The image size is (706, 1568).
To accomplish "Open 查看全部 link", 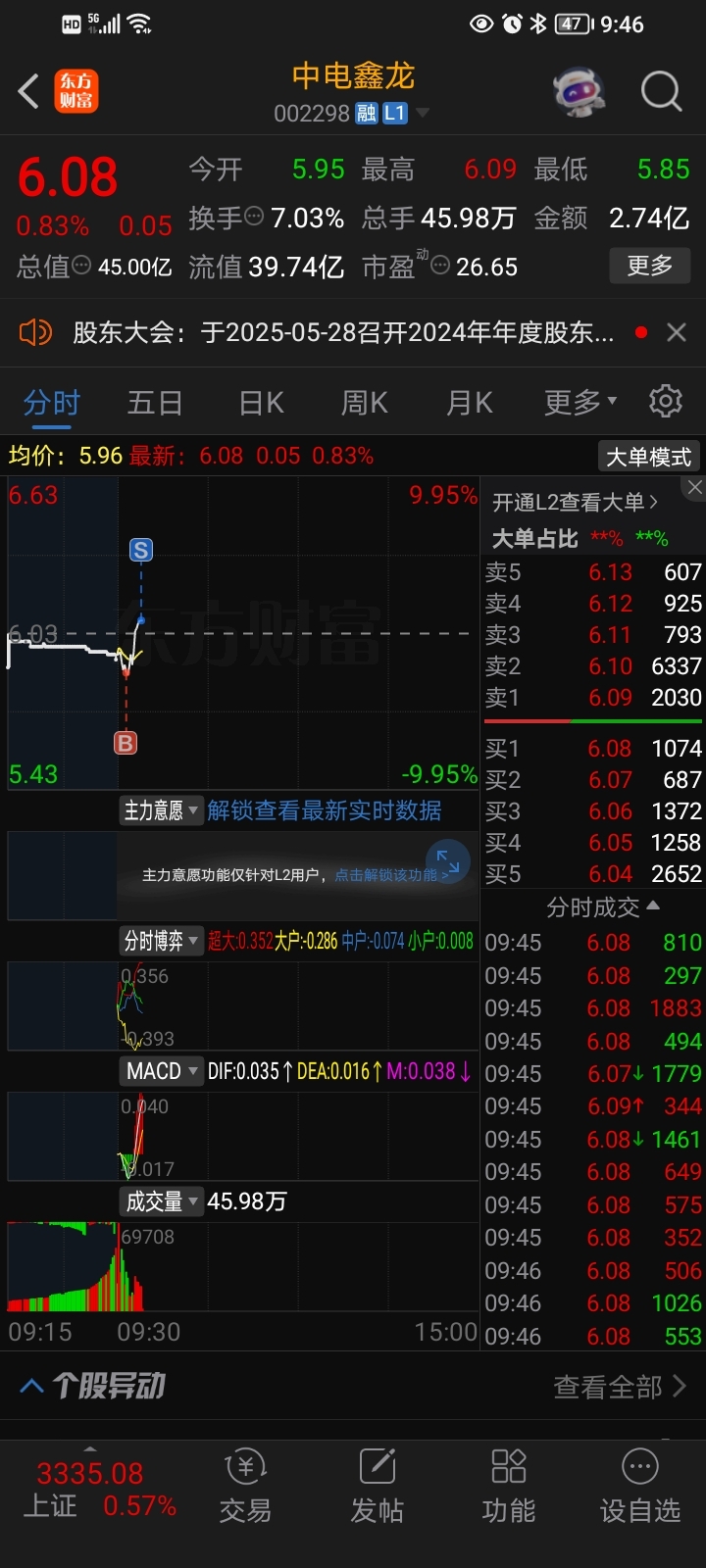I will 620,1387.
